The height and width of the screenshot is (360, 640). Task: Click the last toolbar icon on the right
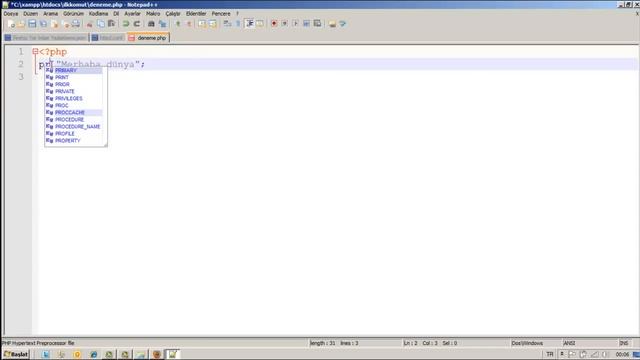pos(343,24)
